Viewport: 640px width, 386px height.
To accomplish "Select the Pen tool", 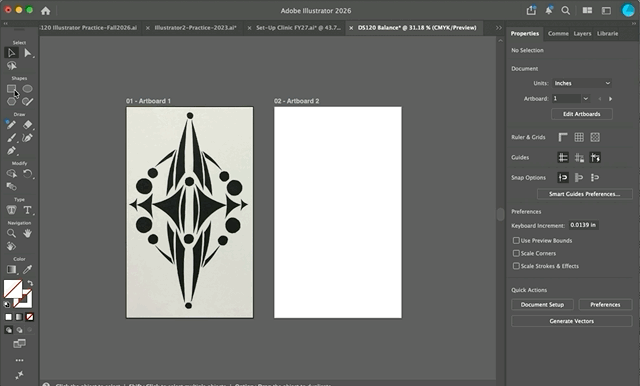I will [11, 151].
